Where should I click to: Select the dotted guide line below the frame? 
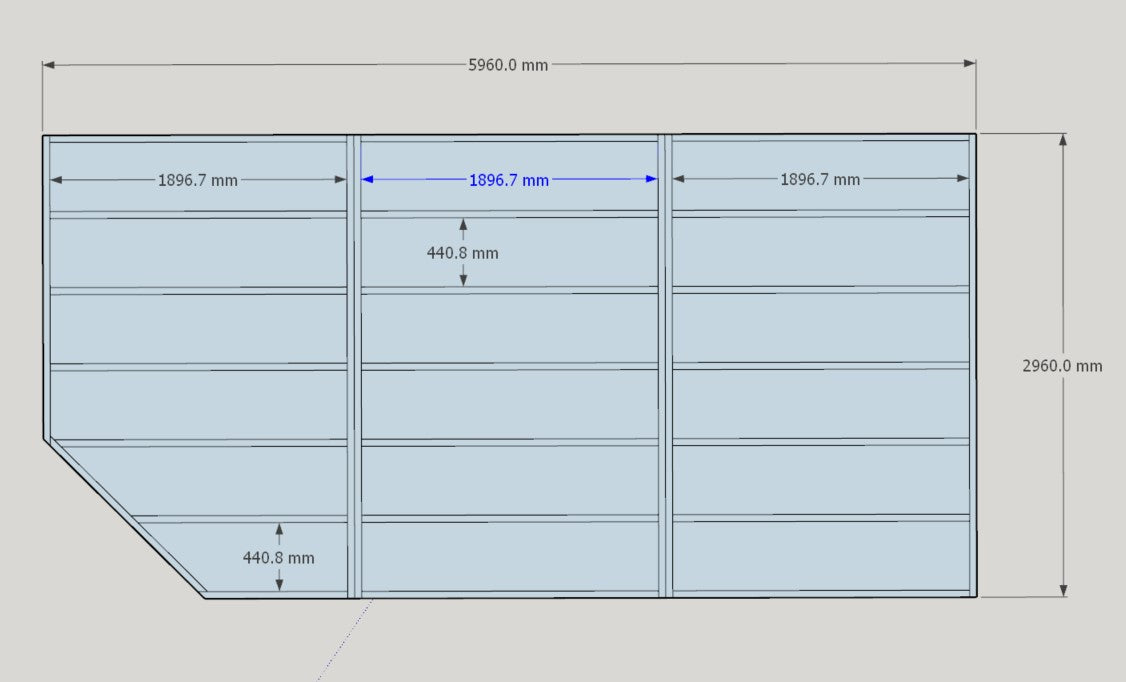[345, 640]
